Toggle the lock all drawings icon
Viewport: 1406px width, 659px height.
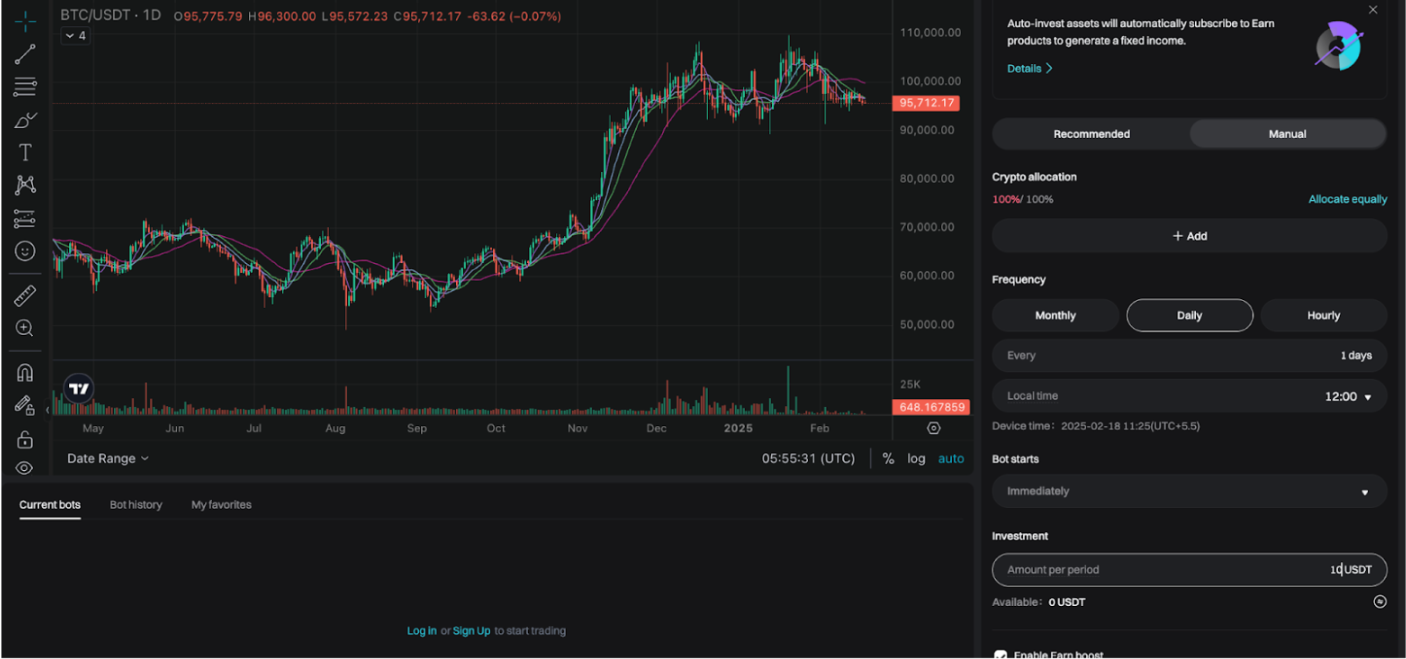coord(25,439)
